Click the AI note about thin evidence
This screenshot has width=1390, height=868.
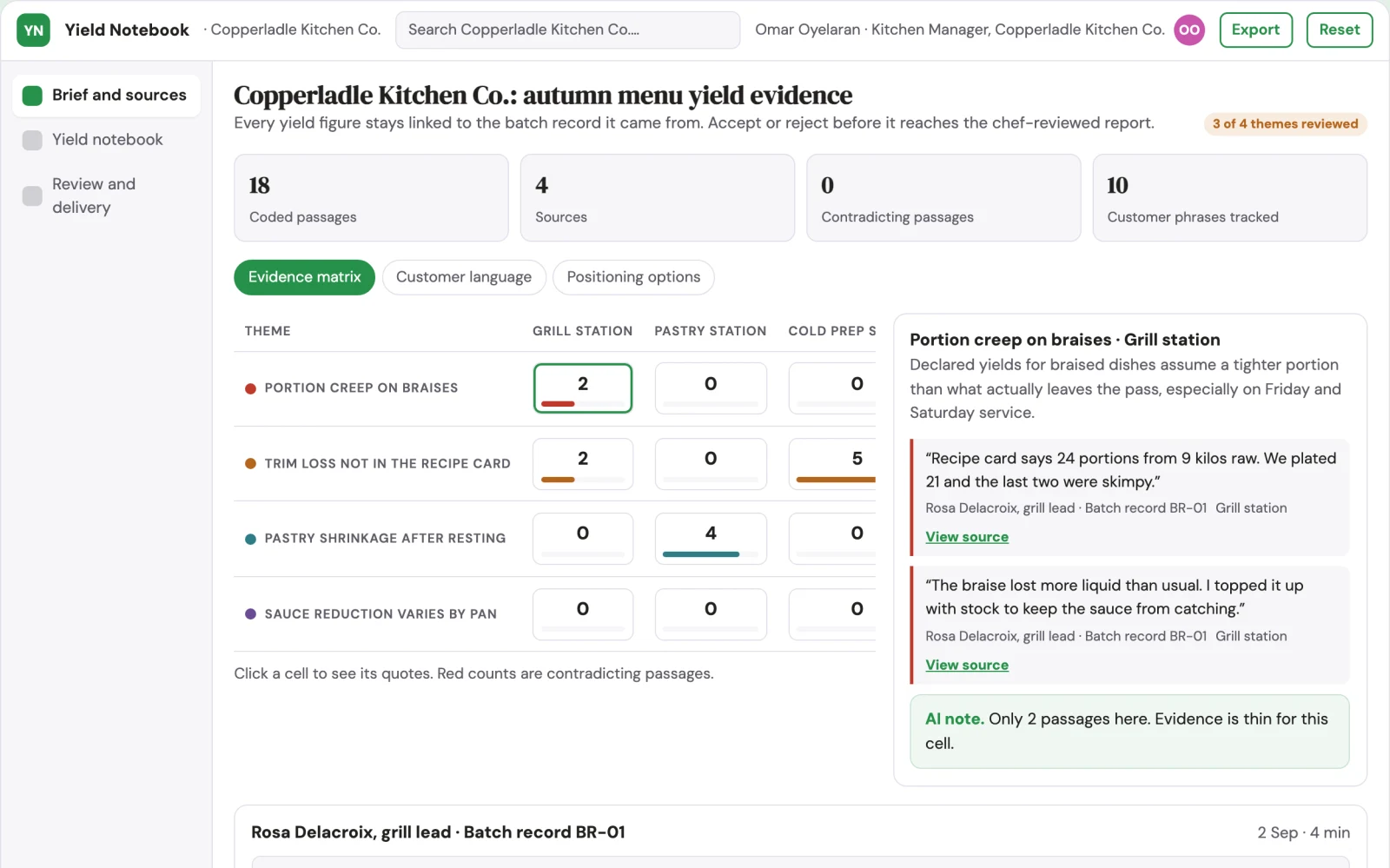click(x=1129, y=732)
